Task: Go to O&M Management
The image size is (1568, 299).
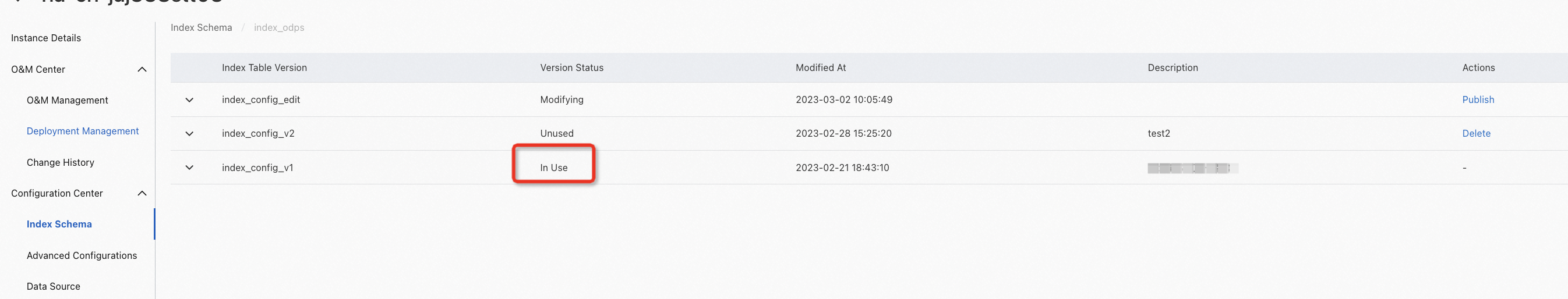Action: pos(67,100)
